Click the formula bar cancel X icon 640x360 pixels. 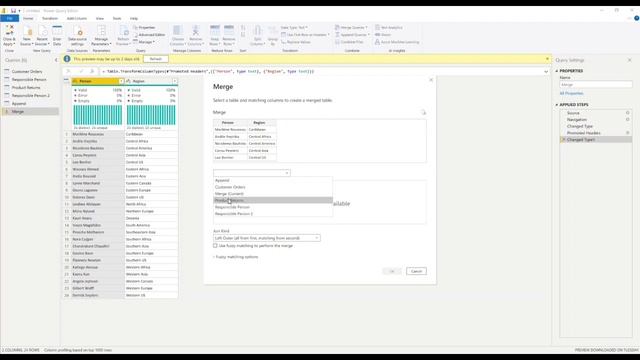click(68, 71)
